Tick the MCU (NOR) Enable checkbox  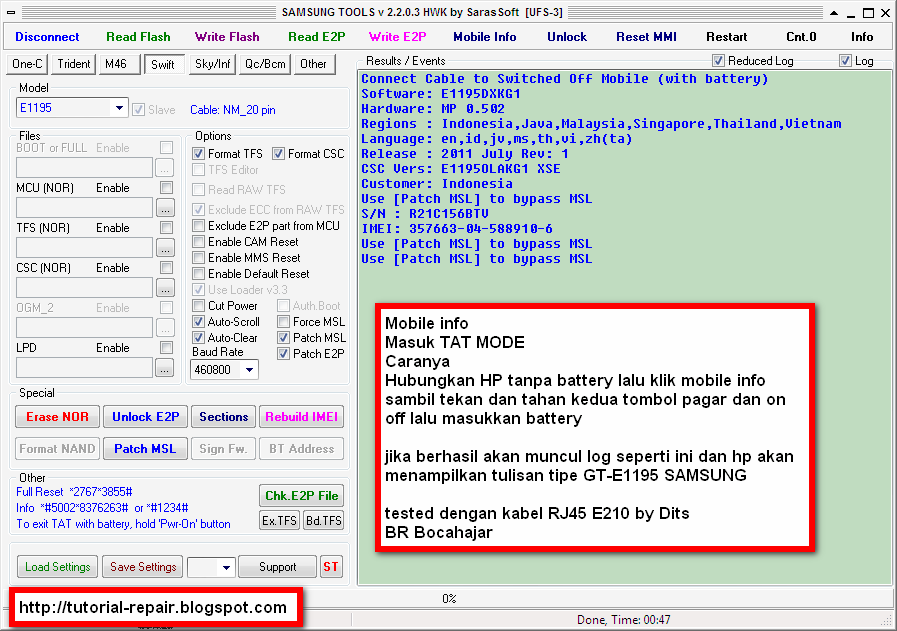pyautogui.click(x=166, y=188)
